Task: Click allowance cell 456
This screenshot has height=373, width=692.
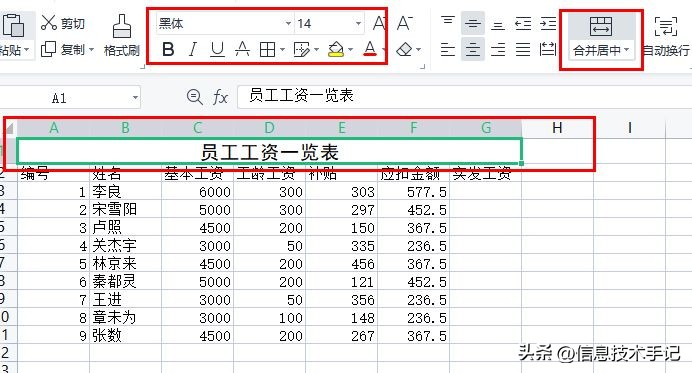Action: [341, 264]
